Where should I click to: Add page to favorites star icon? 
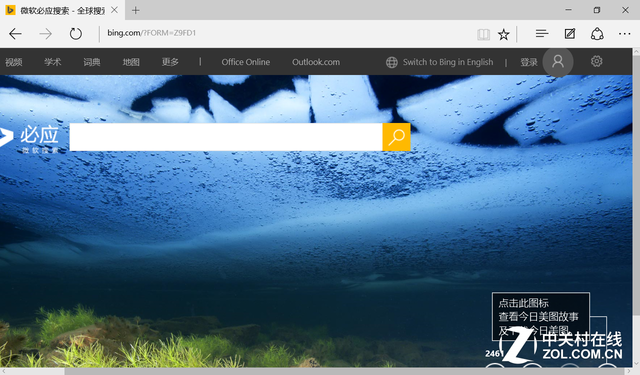[x=504, y=34]
